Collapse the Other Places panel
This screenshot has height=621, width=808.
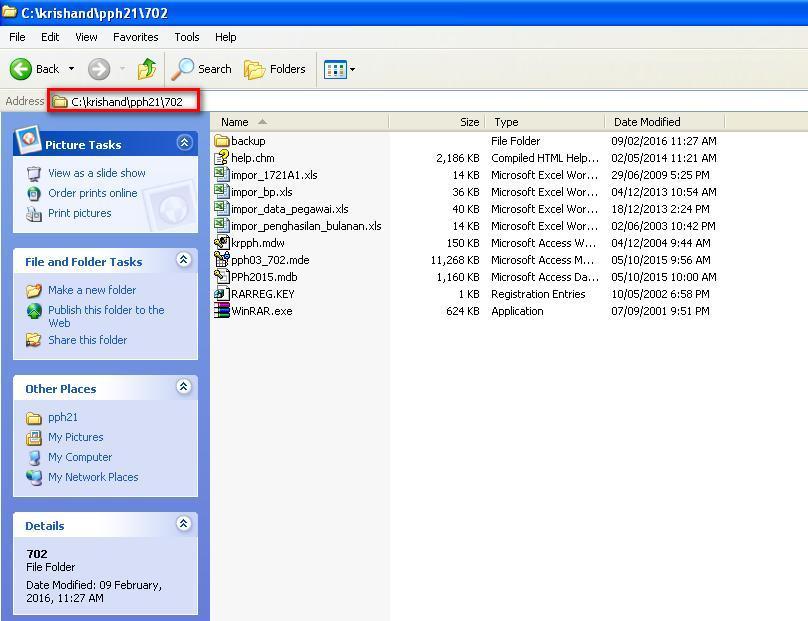click(x=184, y=387)
